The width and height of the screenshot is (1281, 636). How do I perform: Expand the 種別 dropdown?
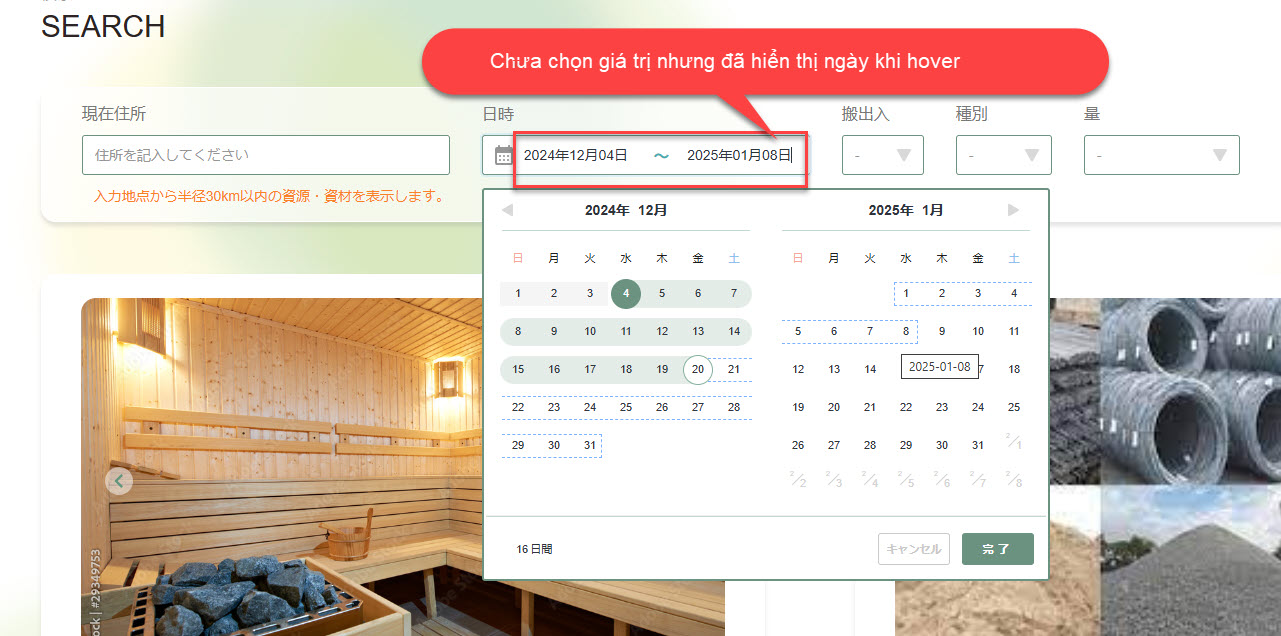(1003, 155)
